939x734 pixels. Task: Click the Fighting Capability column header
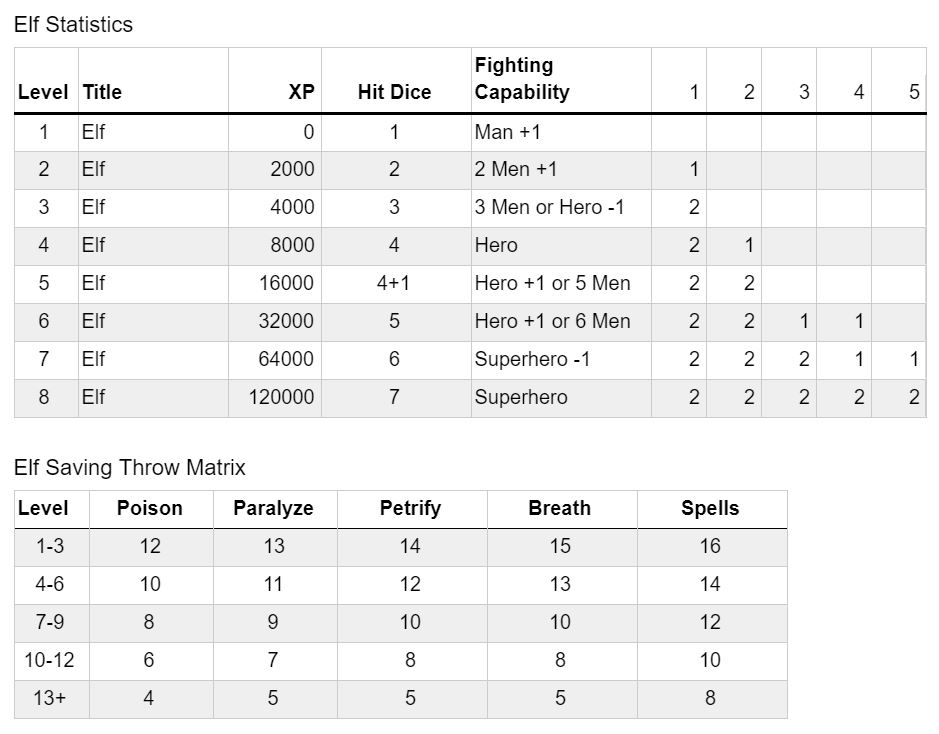[x=522, y=79]
